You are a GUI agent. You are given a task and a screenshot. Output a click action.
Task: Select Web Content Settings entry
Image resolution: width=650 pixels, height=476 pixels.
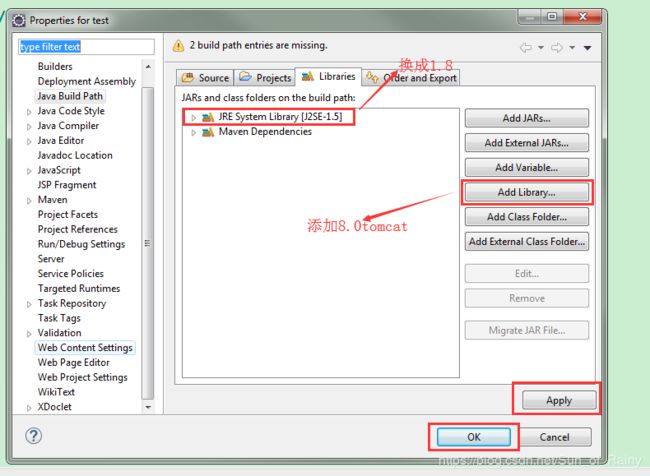click(85, 348)
